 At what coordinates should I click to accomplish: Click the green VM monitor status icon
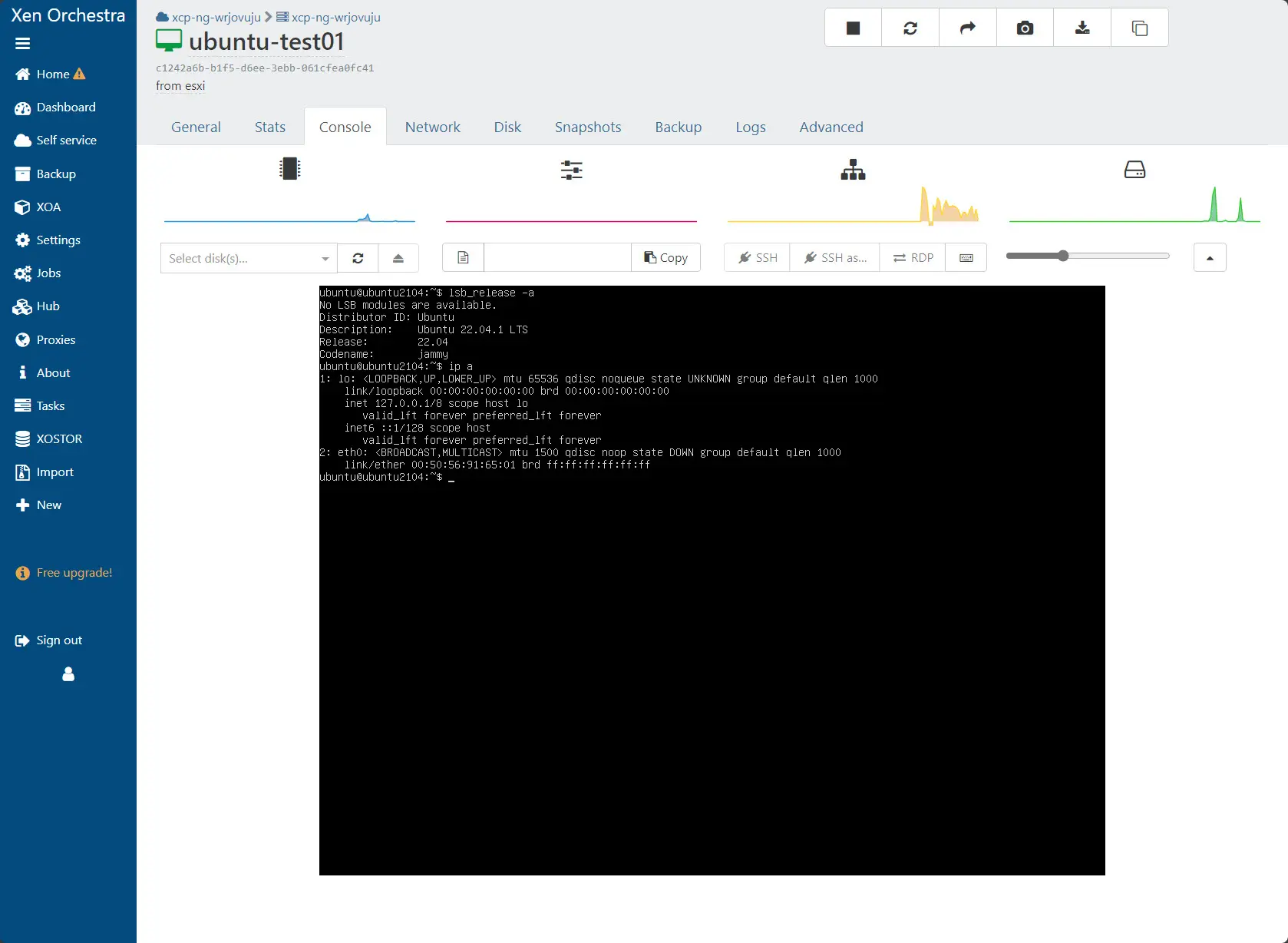coord(169,41)
